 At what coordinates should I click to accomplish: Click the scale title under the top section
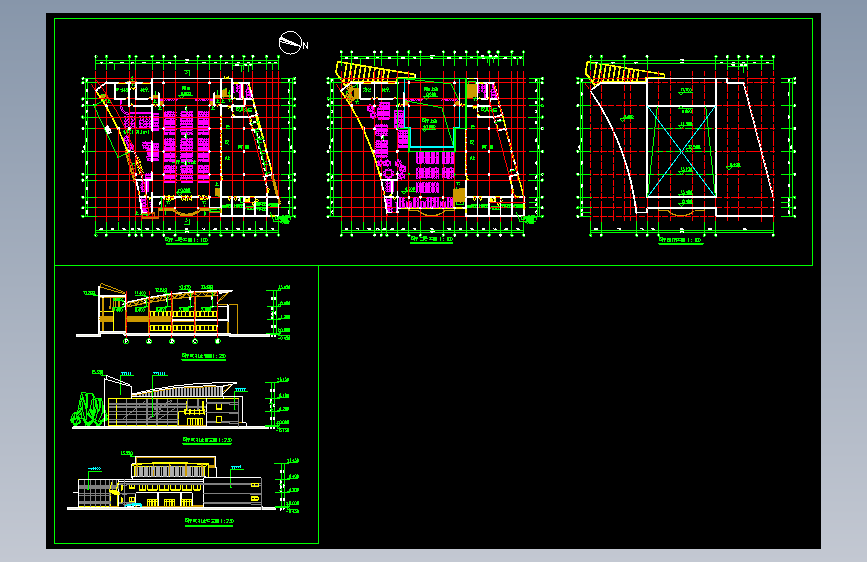[x=203, y=357]
